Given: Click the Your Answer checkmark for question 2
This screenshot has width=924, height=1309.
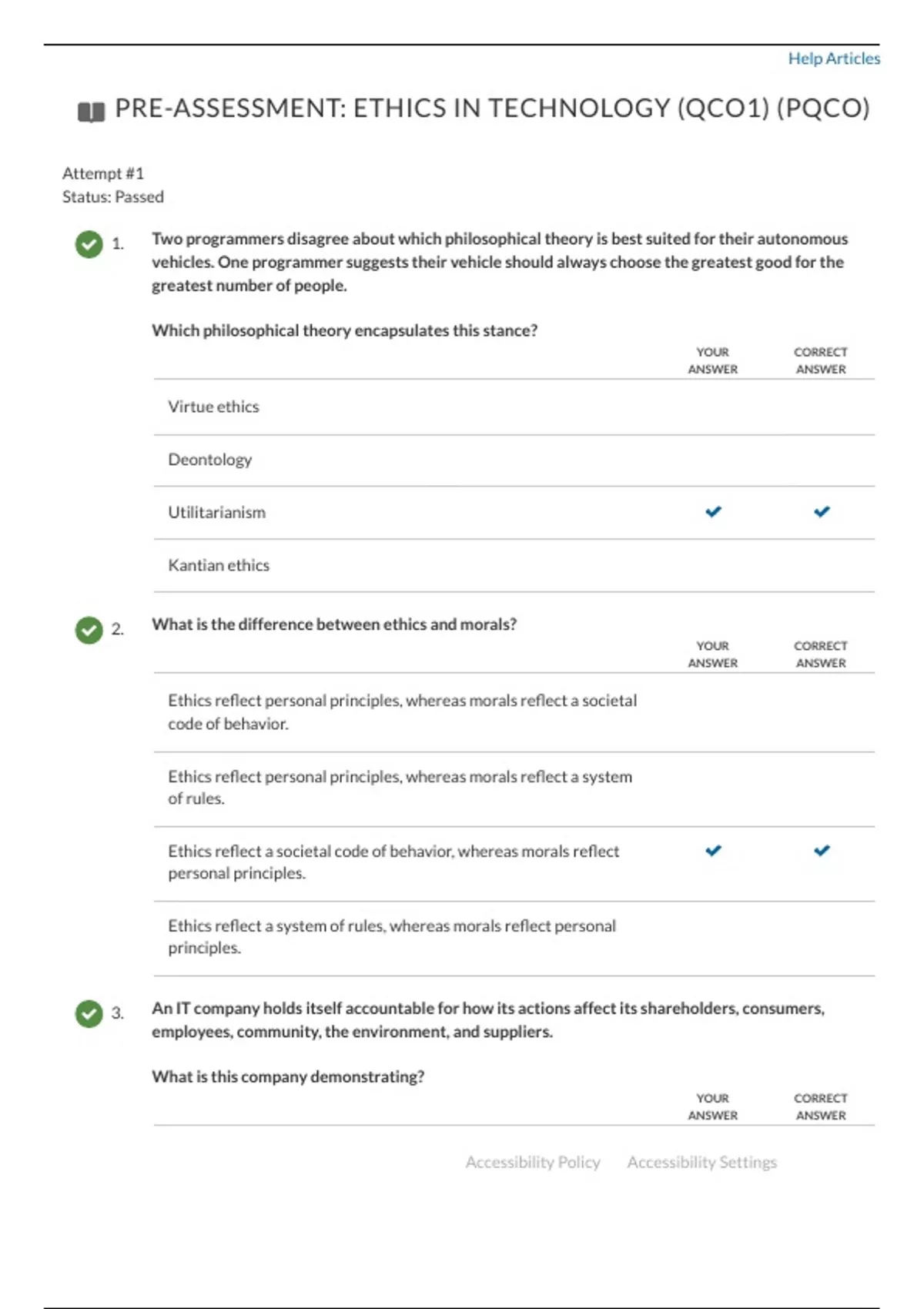Looking at the screenshot, I should [713, 851].
